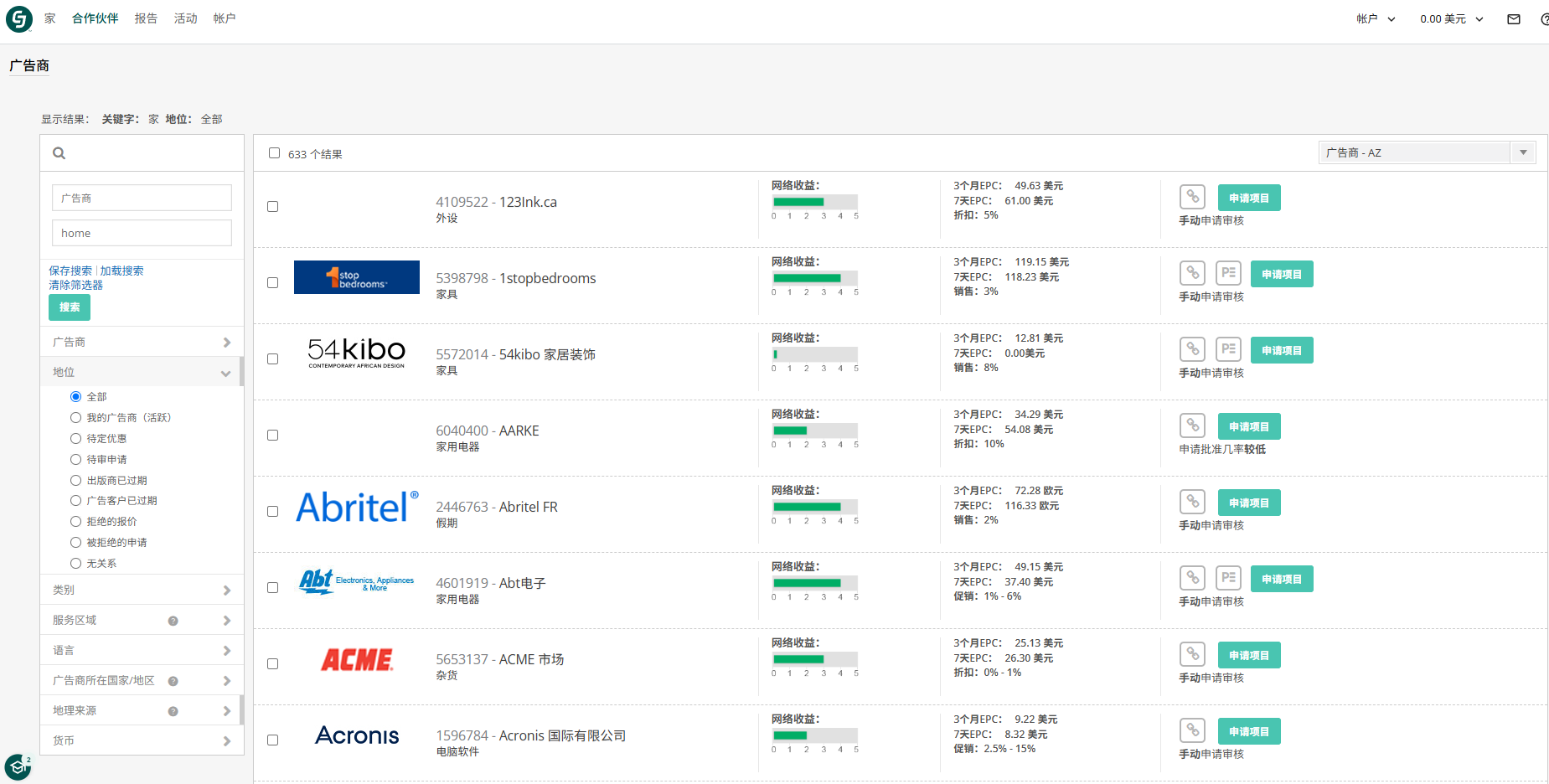Expand the 货币 filter section
The image size is (1549, 784).
pyautogui.click(x=142, y=740)
